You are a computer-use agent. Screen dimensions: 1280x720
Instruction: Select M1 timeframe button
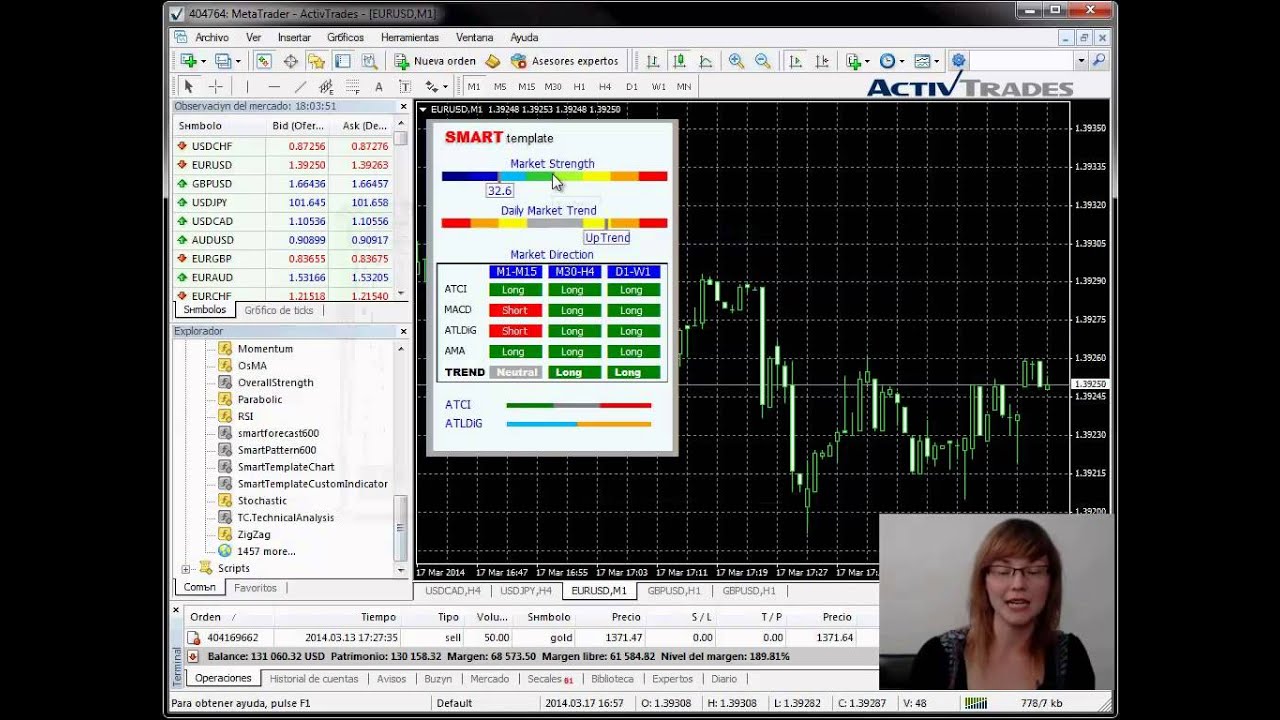[x=474, y=87]
